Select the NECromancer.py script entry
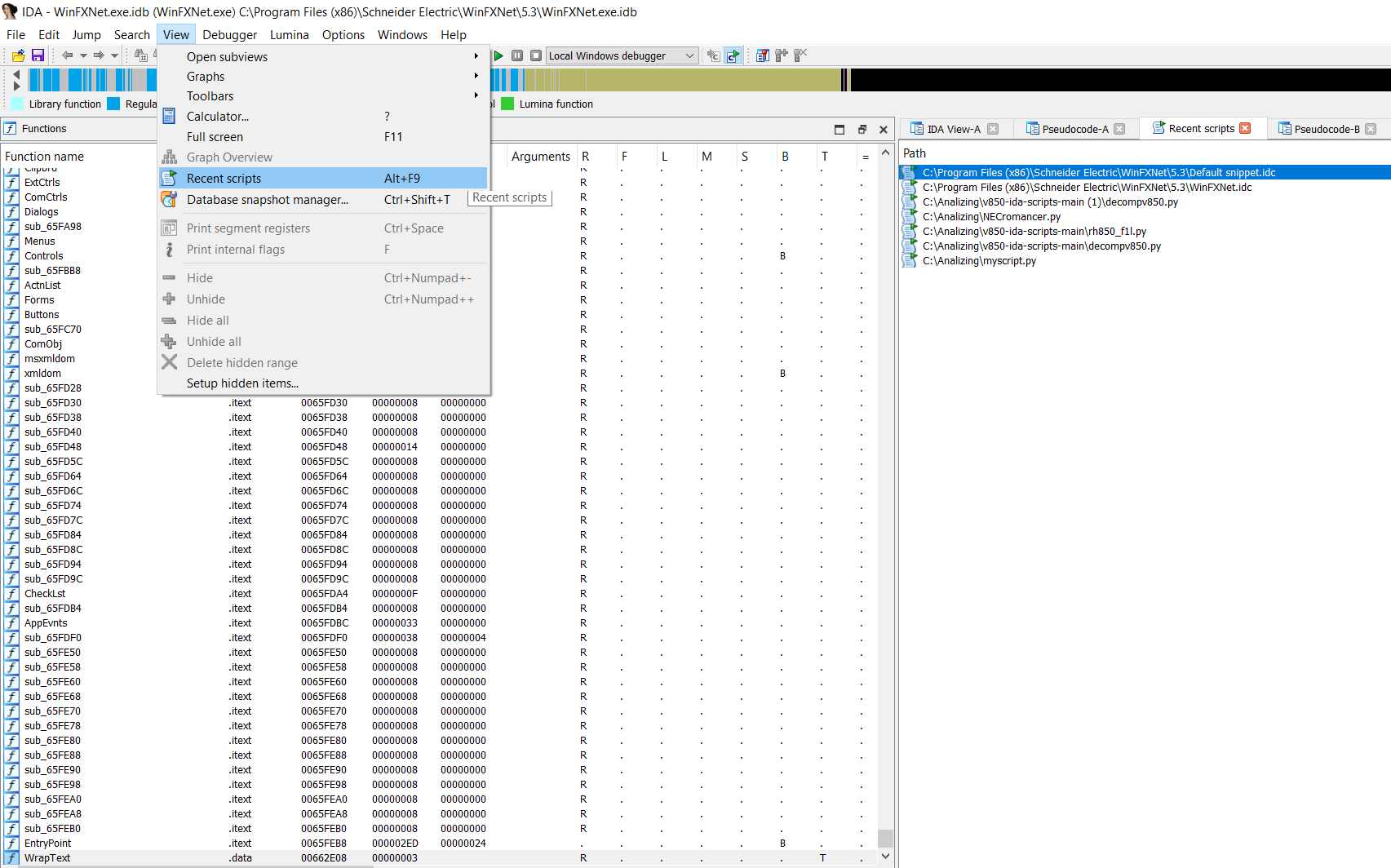Image resolution: width=1391 pixels, height=868 pixels. point(1145,216)
